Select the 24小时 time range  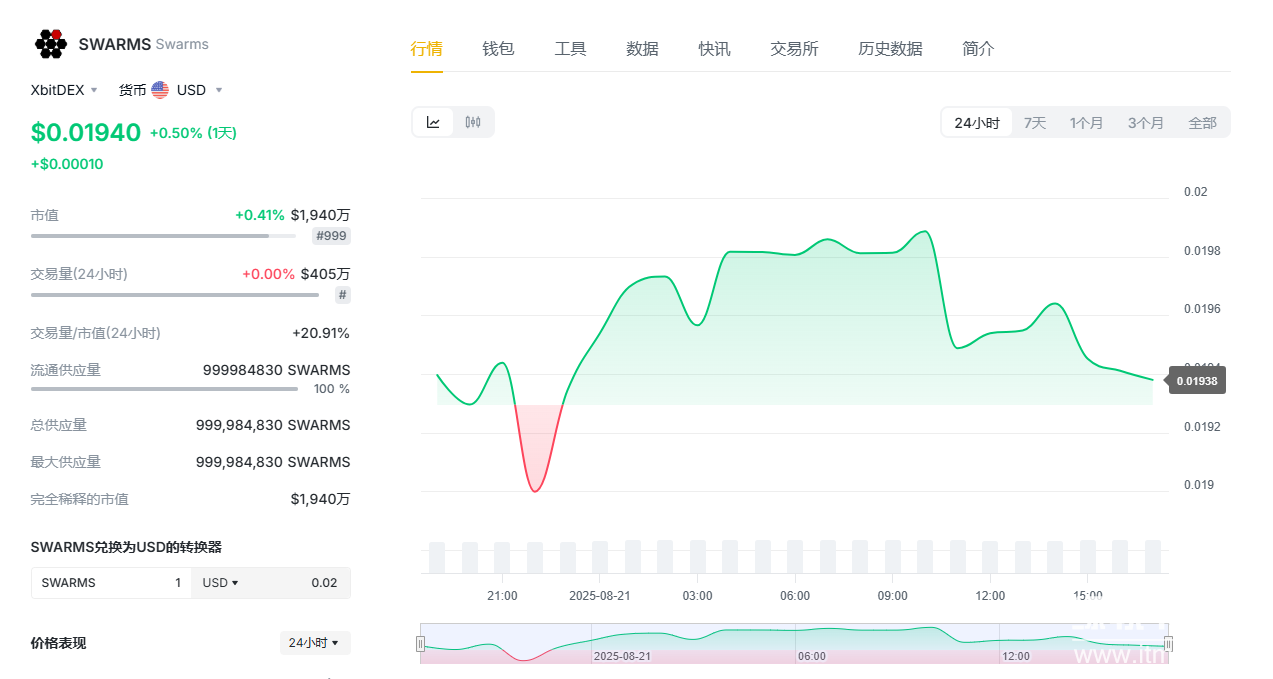tap(976, 123)
